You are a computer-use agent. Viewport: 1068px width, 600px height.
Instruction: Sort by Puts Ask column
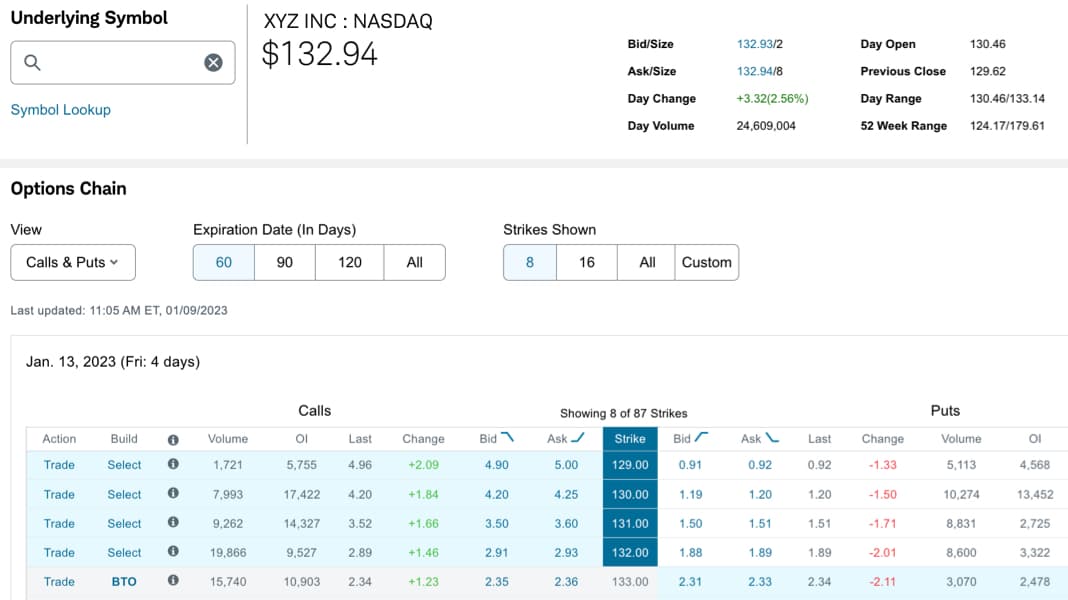tap(759, 438)
